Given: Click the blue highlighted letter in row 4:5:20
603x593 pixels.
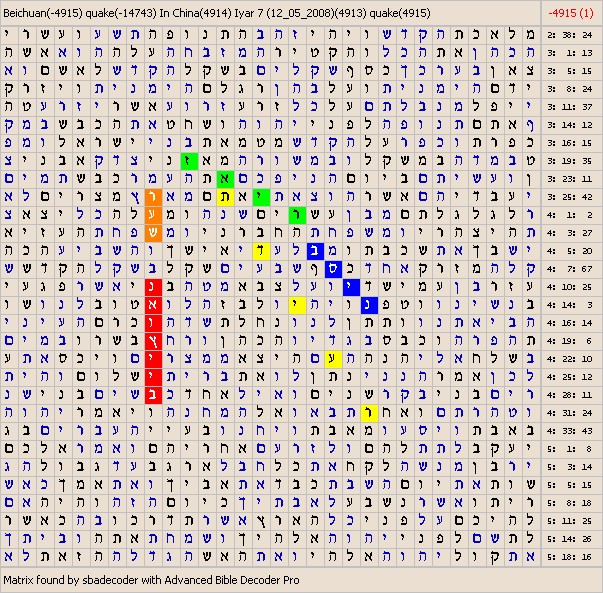Looking at the screenshot, I should (x=315, y=251).
